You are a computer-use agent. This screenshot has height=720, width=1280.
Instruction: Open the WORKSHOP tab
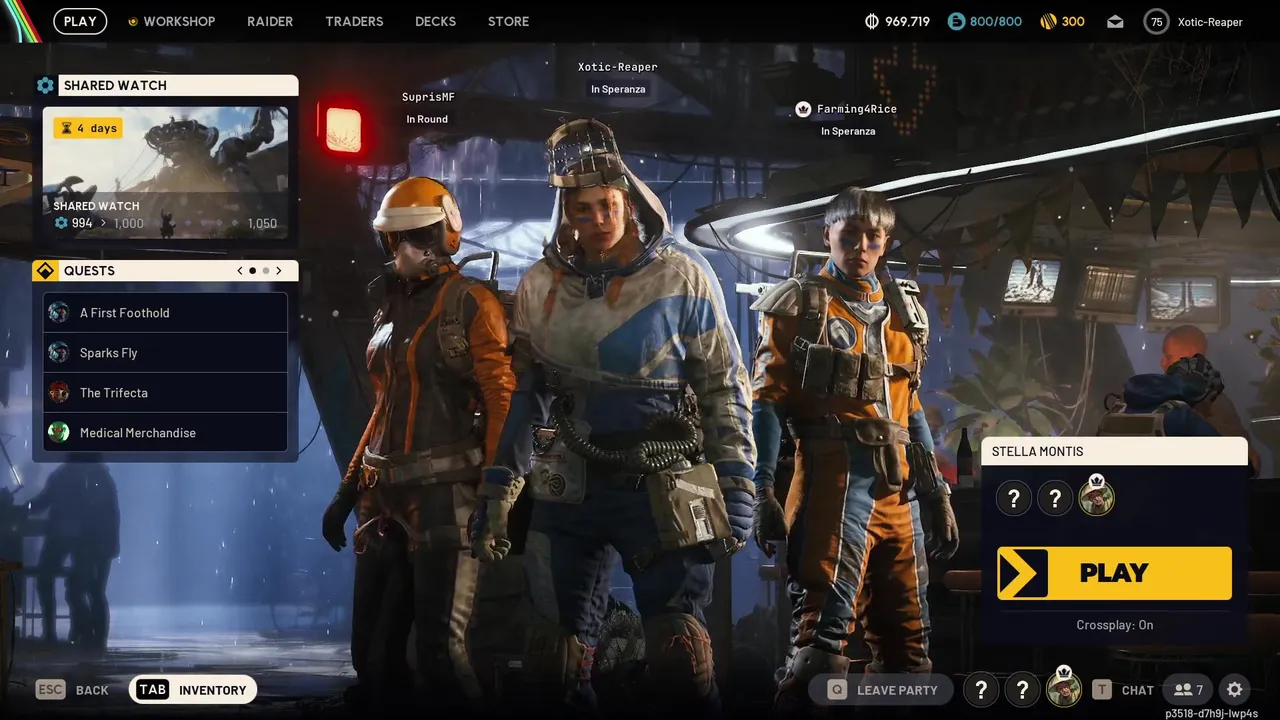click(x=171, y=21)
